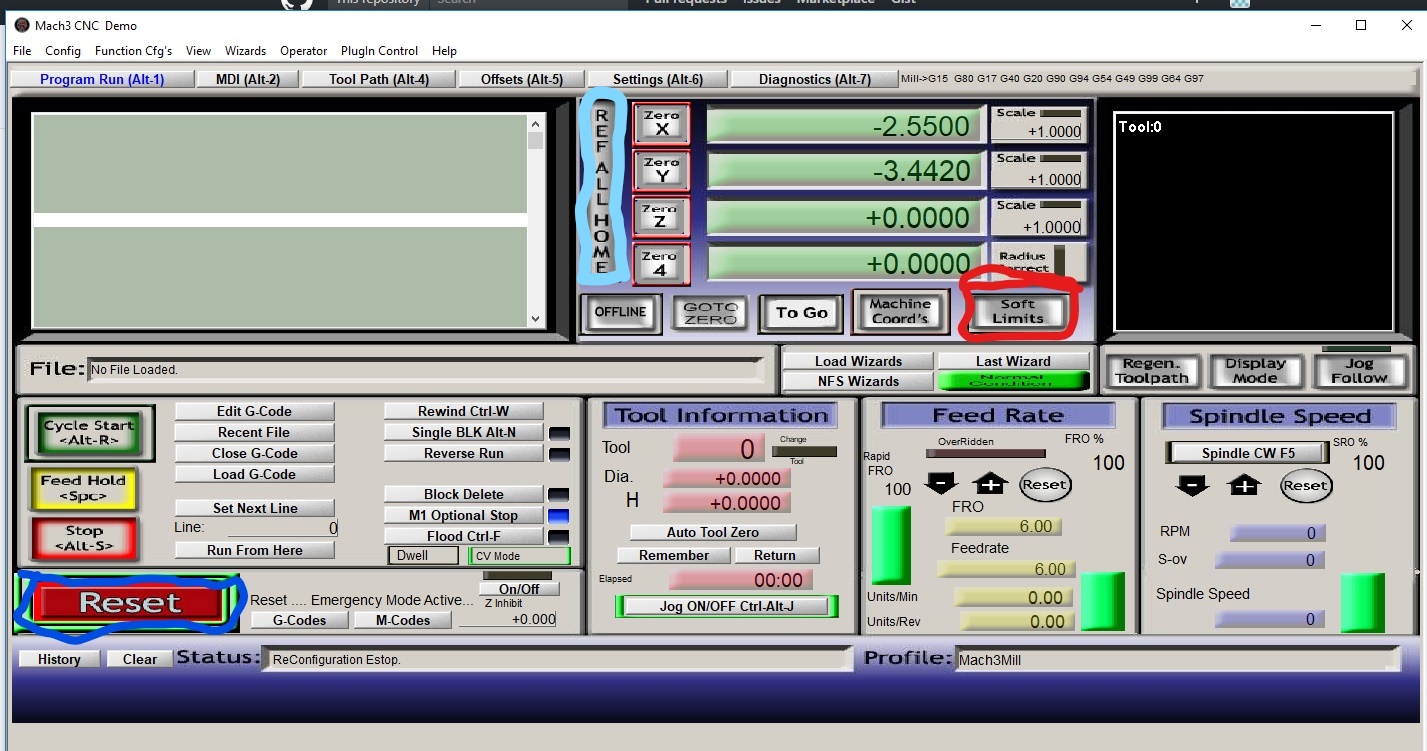This screenshot has height=751, width=1427.
Task: Click the Regen. Toolpath button
Action: coord(1151,370)
